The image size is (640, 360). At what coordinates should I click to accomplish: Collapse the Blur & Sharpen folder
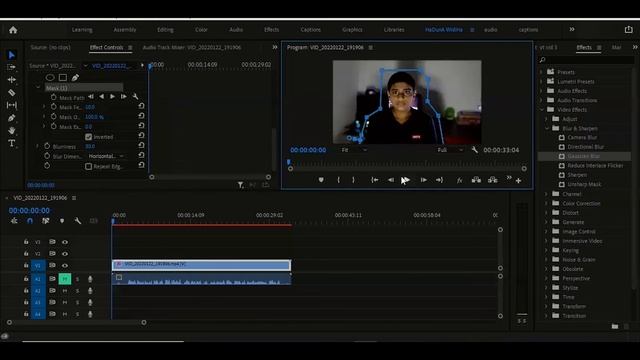[547, 128]
